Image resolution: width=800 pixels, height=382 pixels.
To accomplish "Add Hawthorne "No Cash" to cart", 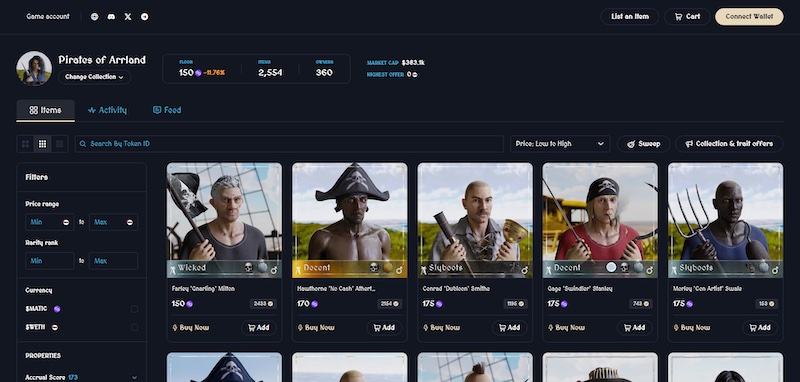I will pyautogui.click(x=384, y=327).
